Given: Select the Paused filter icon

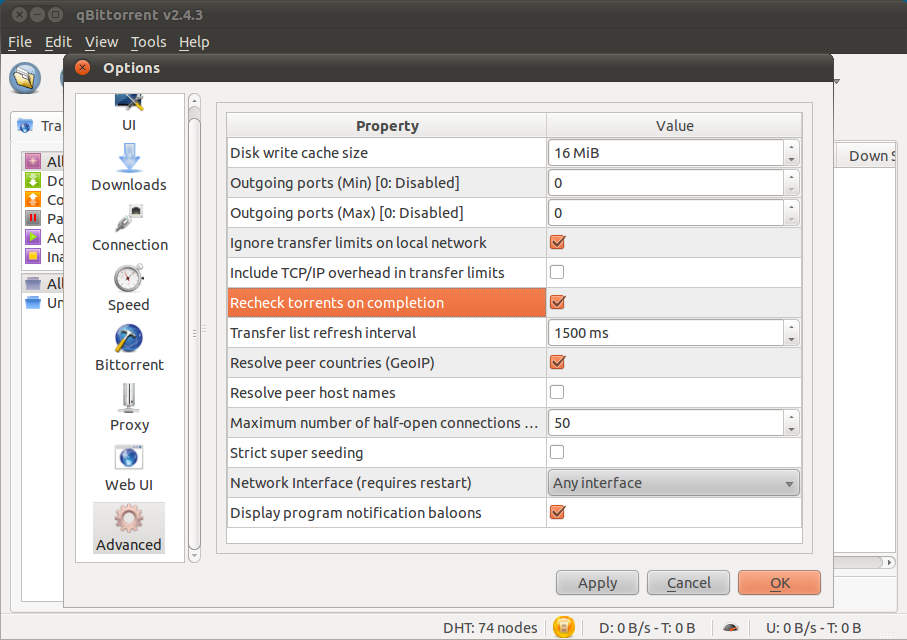Looking at the screenshot, I should (x=33, y=218).
